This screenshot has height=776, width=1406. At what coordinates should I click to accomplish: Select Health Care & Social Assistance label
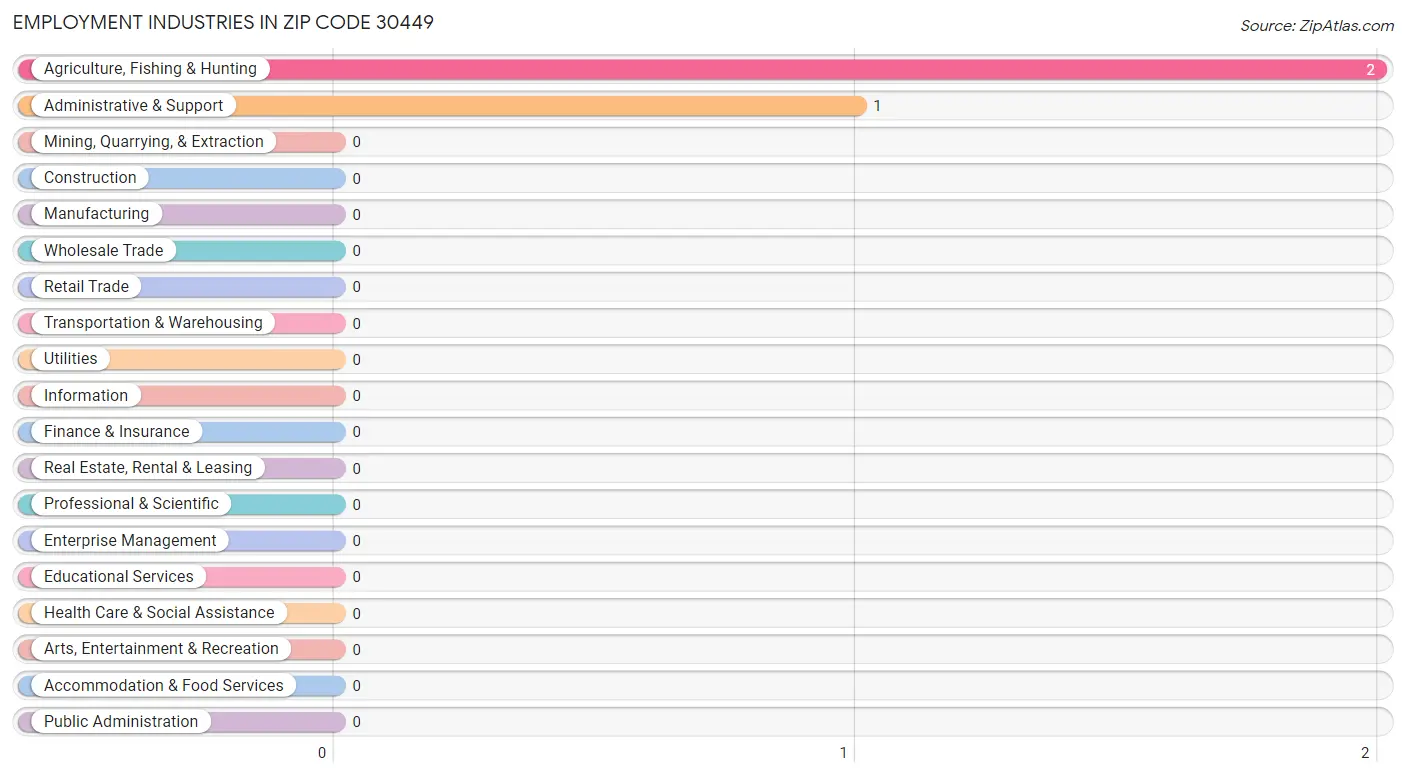(159, 613)
